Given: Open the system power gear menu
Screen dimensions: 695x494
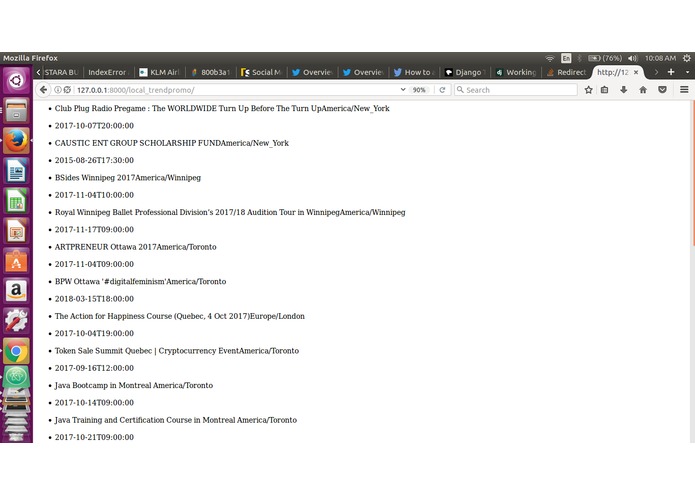Looking at the screenshot, I should coord(687,58).
